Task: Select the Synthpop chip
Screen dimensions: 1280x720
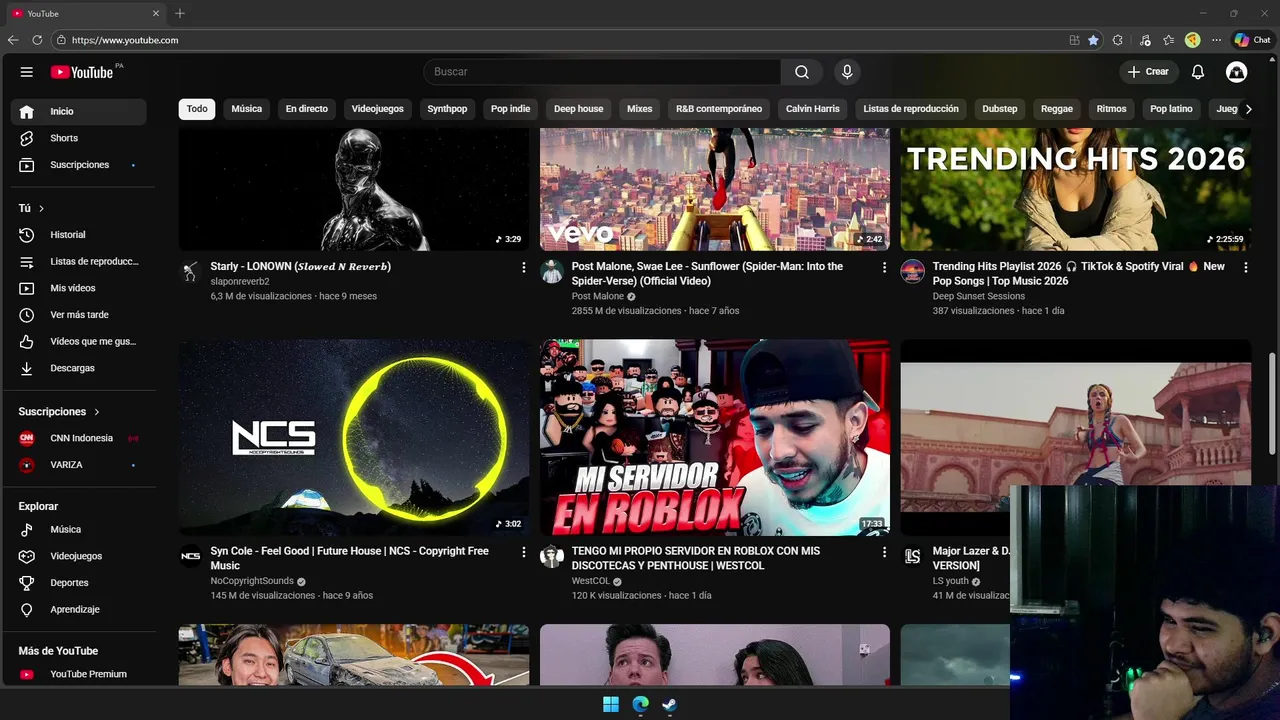Action: (x=447, y=109)
